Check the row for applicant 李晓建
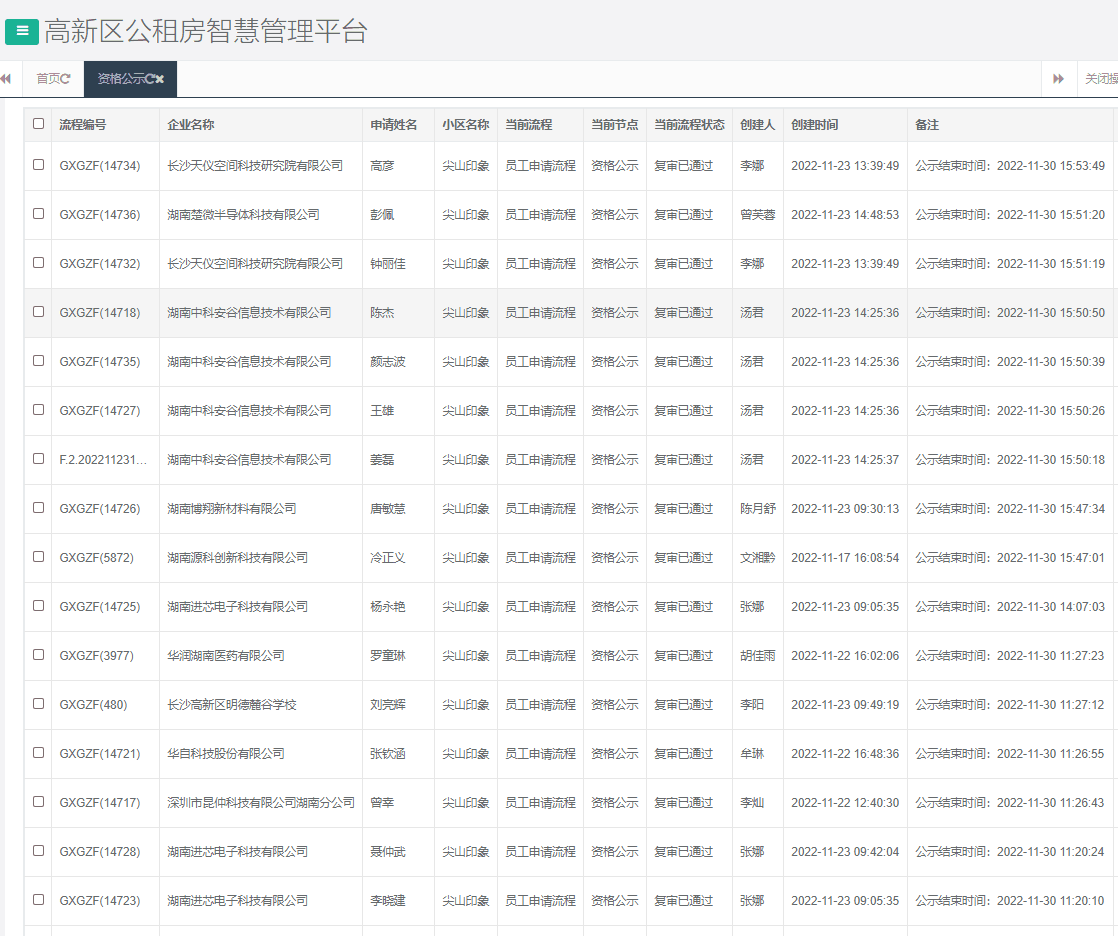 point(38,900)
